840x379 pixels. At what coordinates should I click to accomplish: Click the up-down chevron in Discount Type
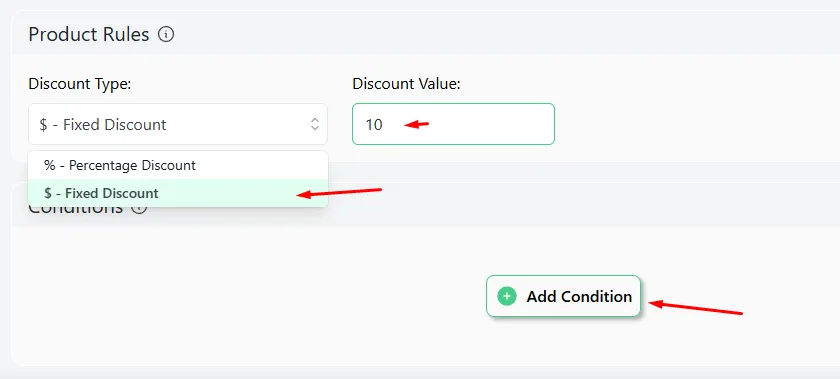pos(314,124)
